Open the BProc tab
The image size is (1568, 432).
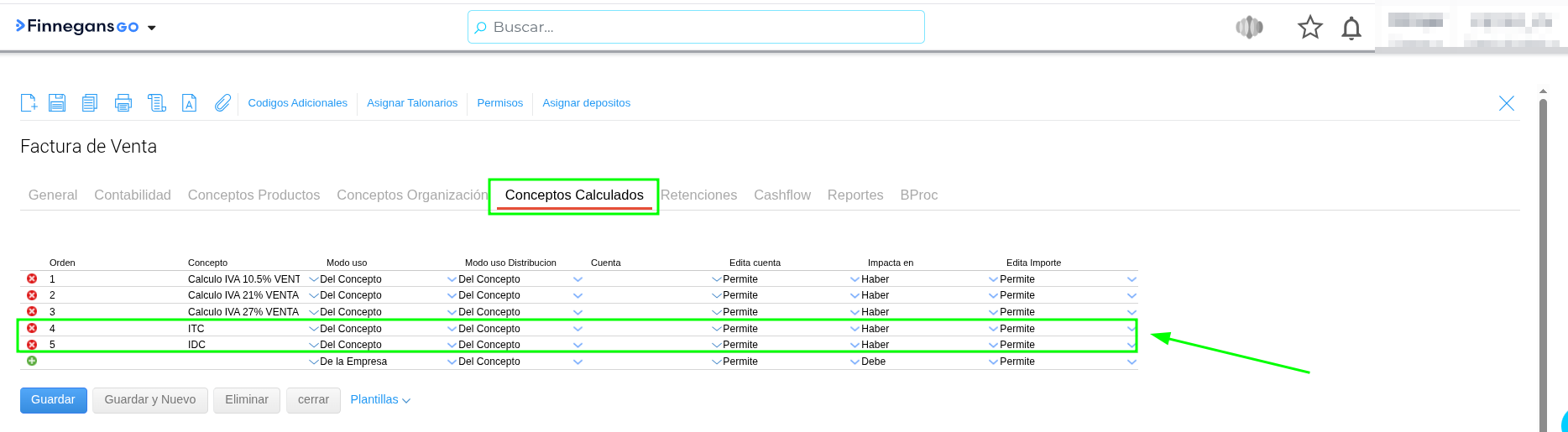coord(919,195)
